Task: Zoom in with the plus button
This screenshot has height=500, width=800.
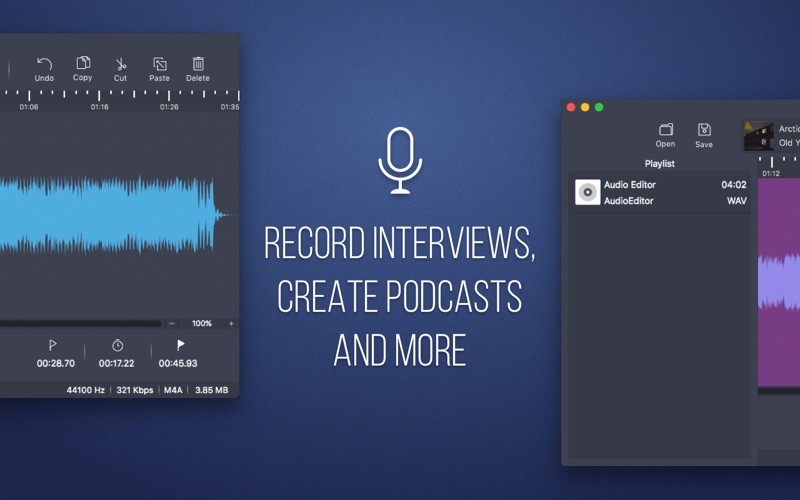Action: coord(231,323)
